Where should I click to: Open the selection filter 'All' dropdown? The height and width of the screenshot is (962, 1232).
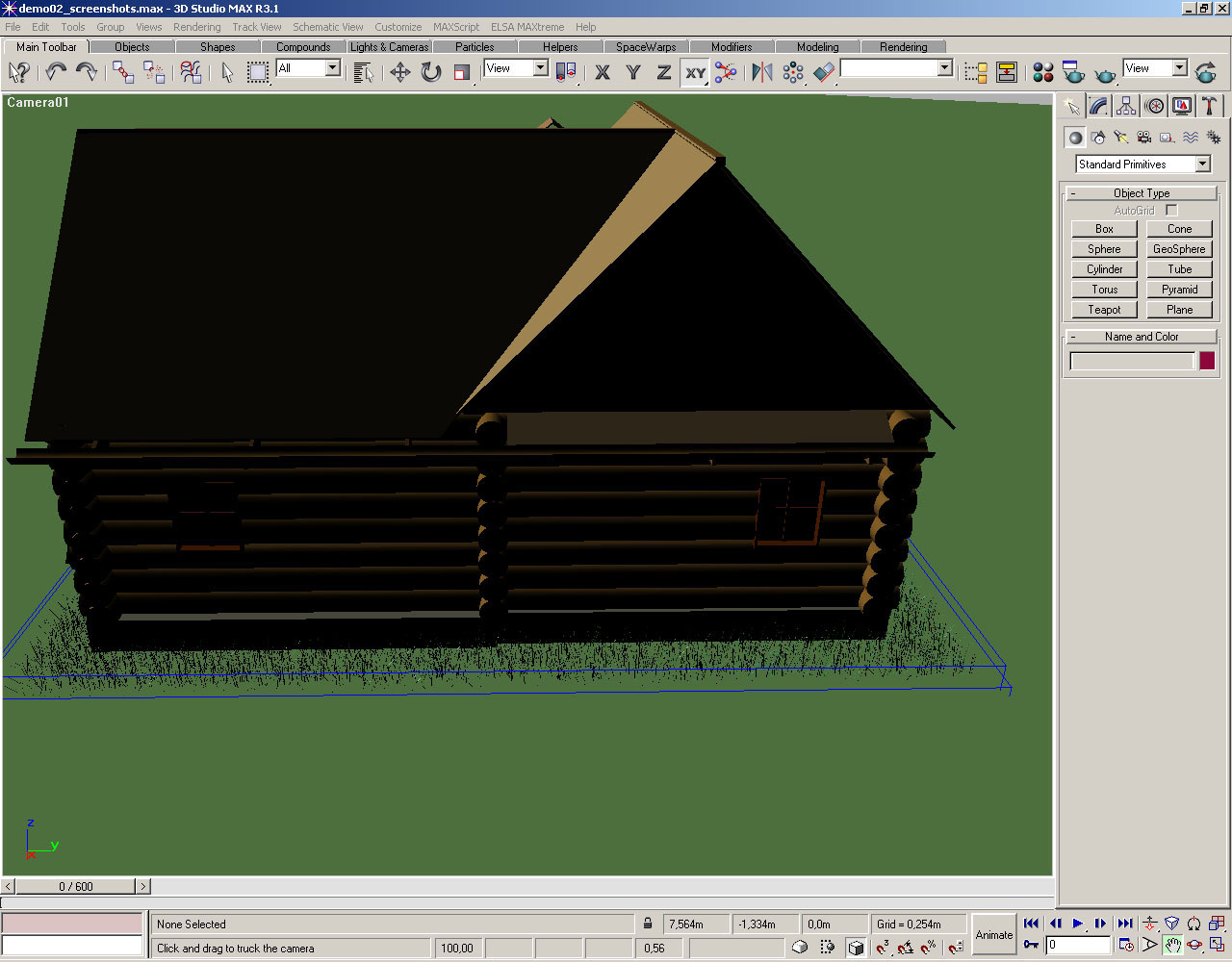point(332,68)
